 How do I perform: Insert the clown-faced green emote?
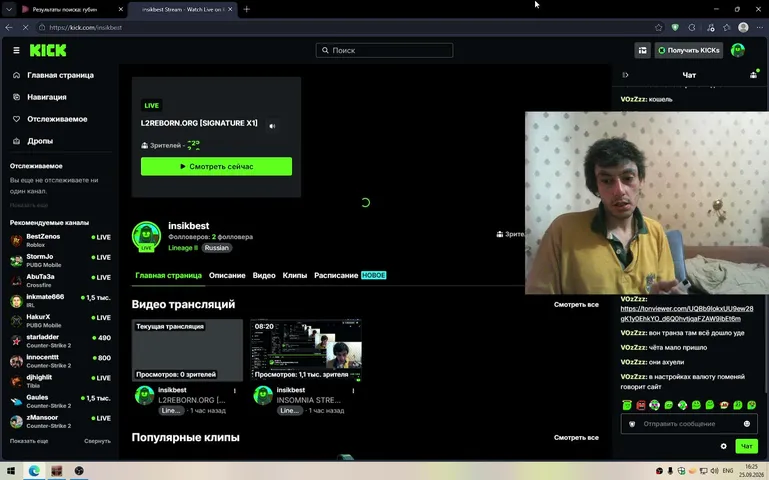pyautogui.click(x=654, y=405)
